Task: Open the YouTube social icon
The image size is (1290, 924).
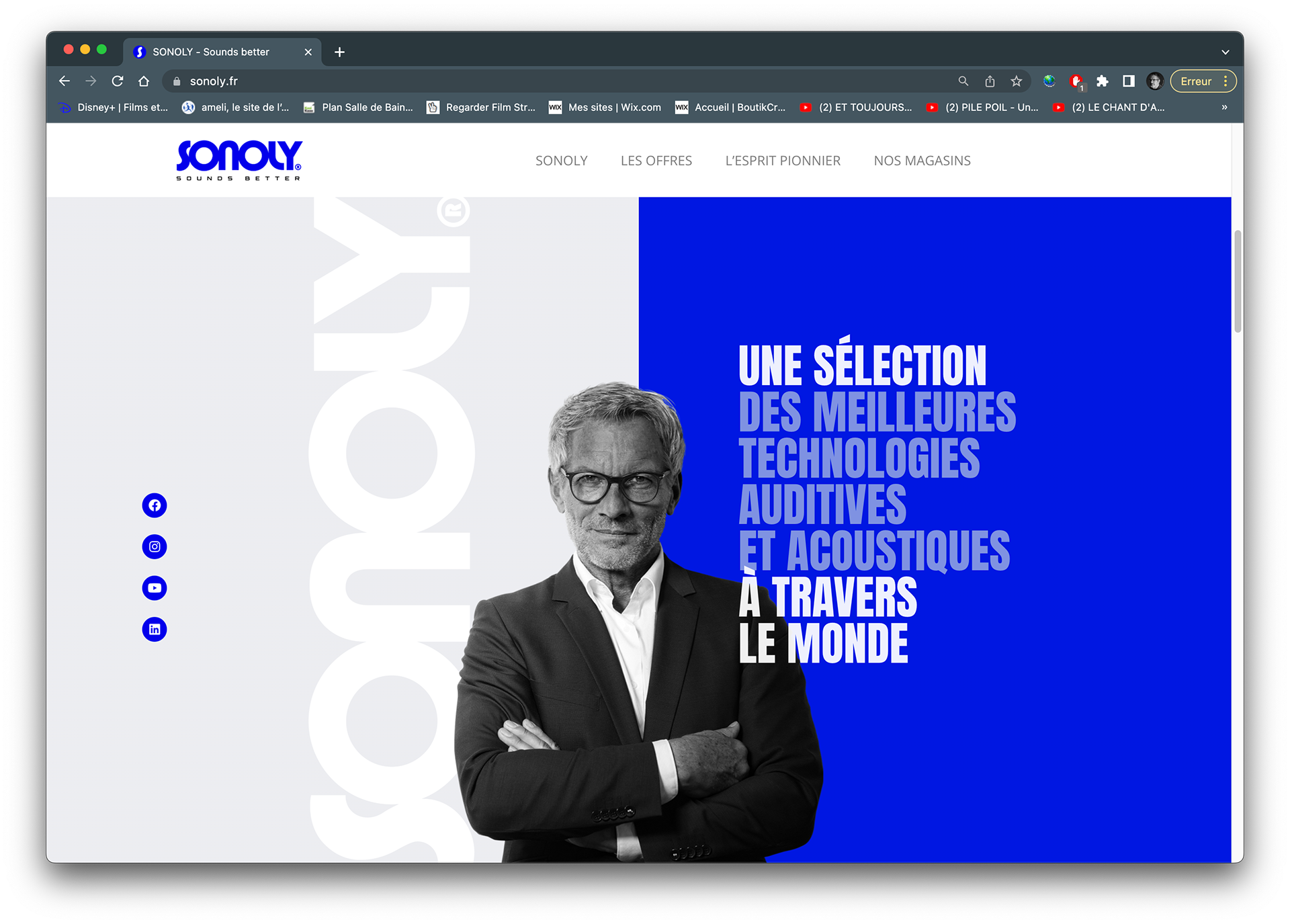Action: [155, 588]
